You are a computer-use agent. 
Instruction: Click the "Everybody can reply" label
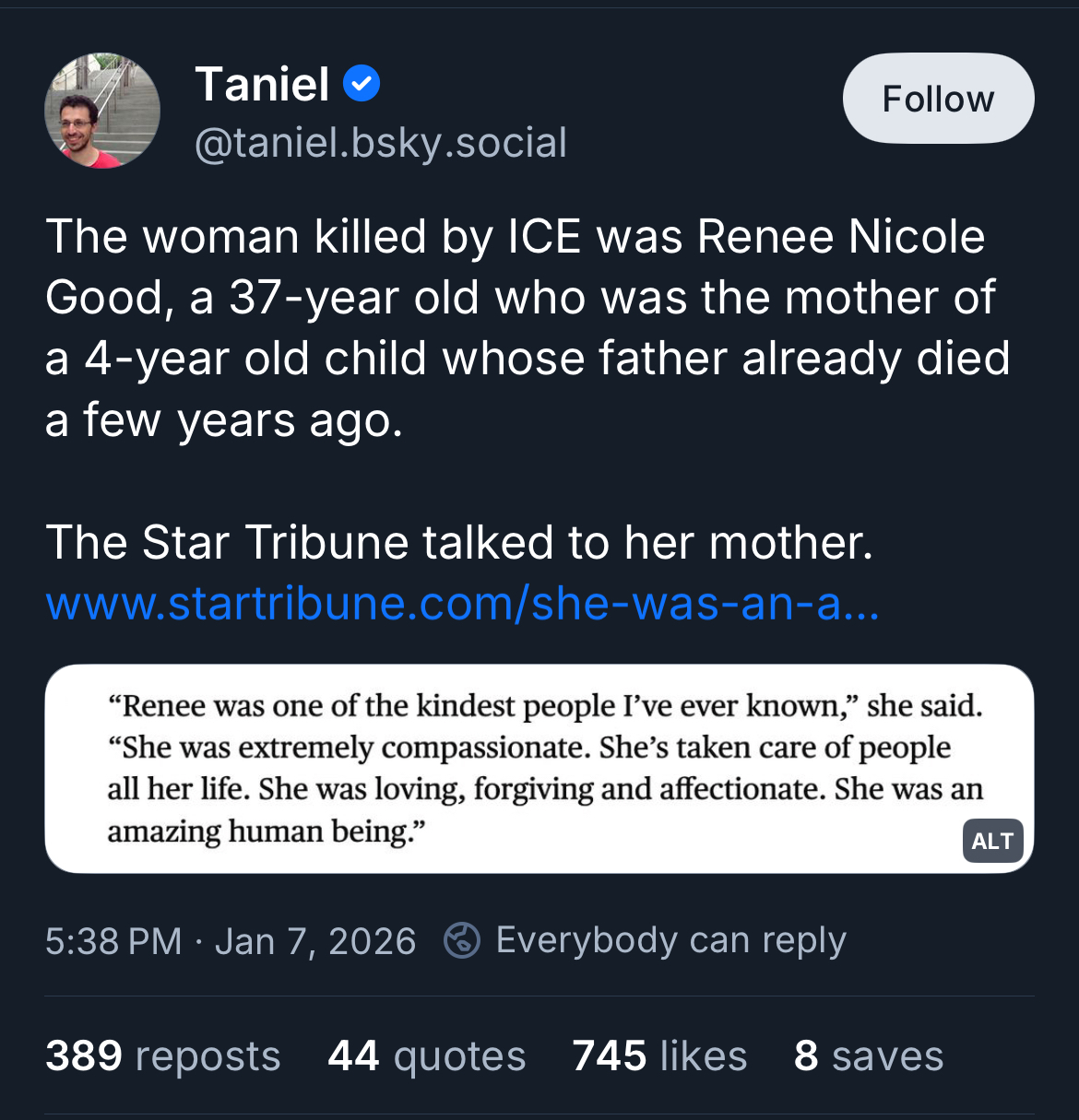coord(670,940)
